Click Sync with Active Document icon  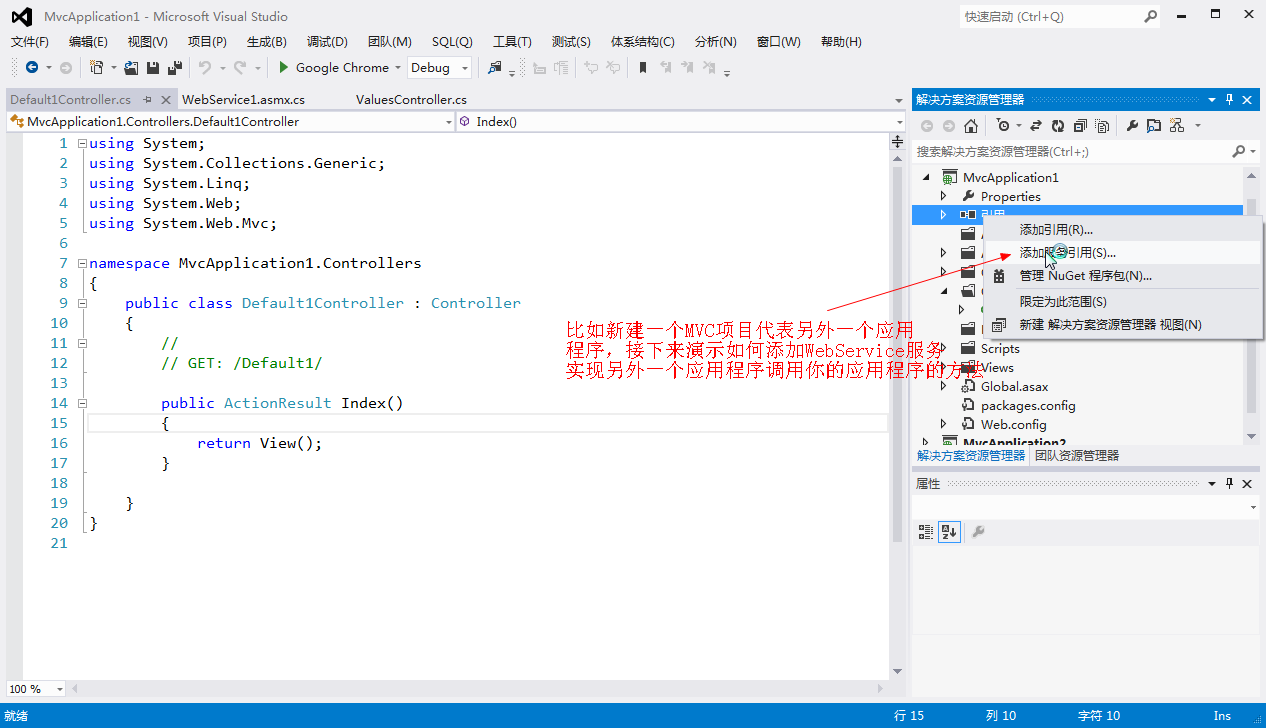pos(1036,126)
